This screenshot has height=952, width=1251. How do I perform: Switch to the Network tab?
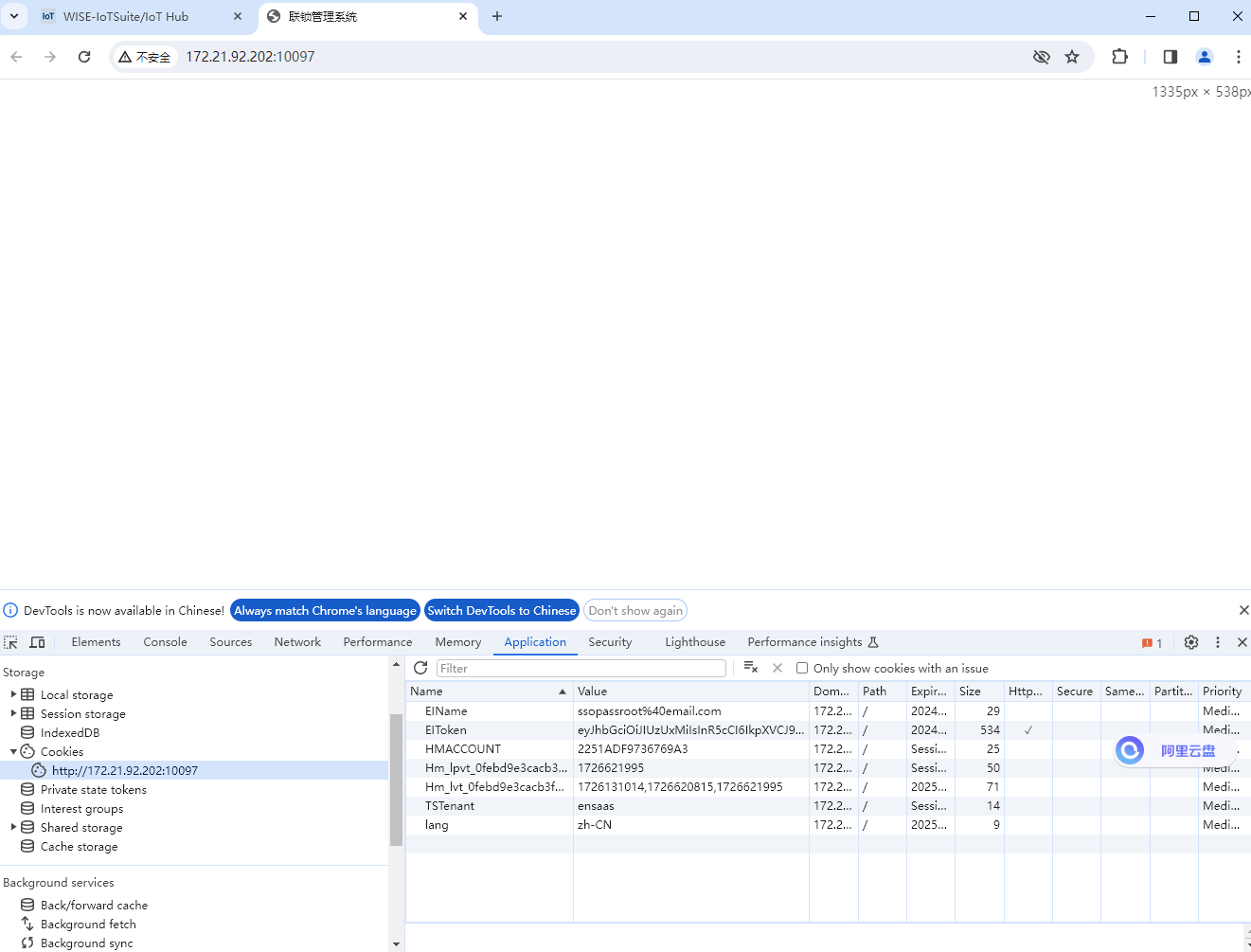click(x=297, y=642)
